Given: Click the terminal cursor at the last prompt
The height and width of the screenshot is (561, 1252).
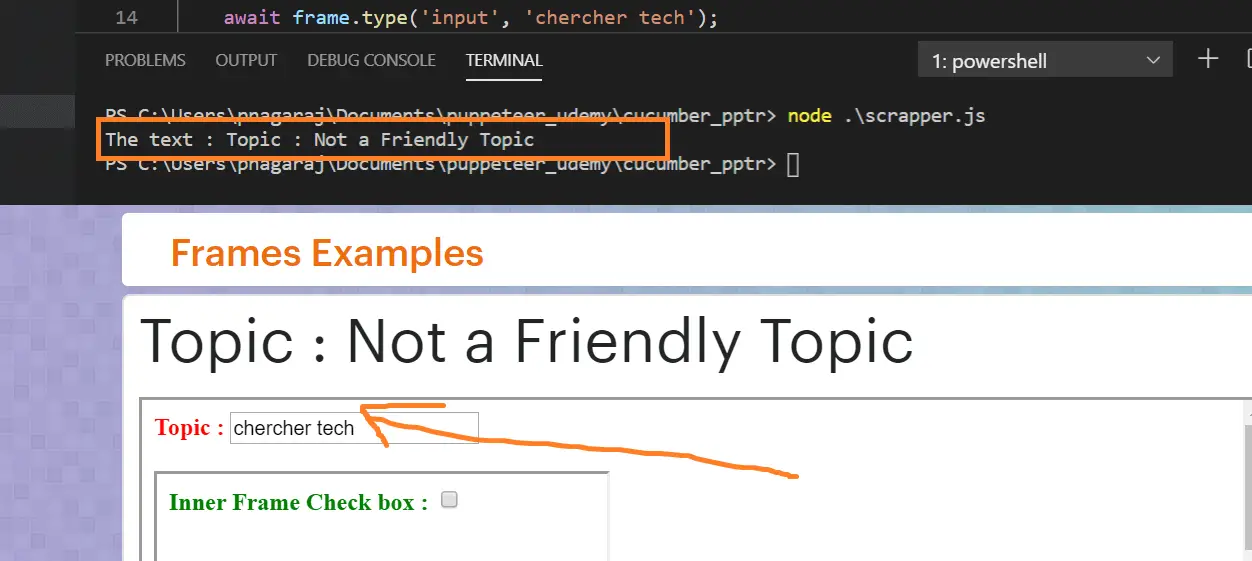Looking at the screenshot, I should tap(793, 165).
